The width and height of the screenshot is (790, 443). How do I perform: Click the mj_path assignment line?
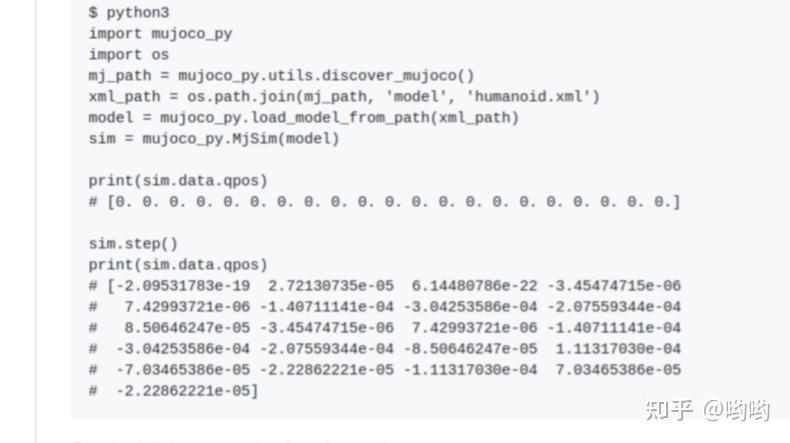281,76
